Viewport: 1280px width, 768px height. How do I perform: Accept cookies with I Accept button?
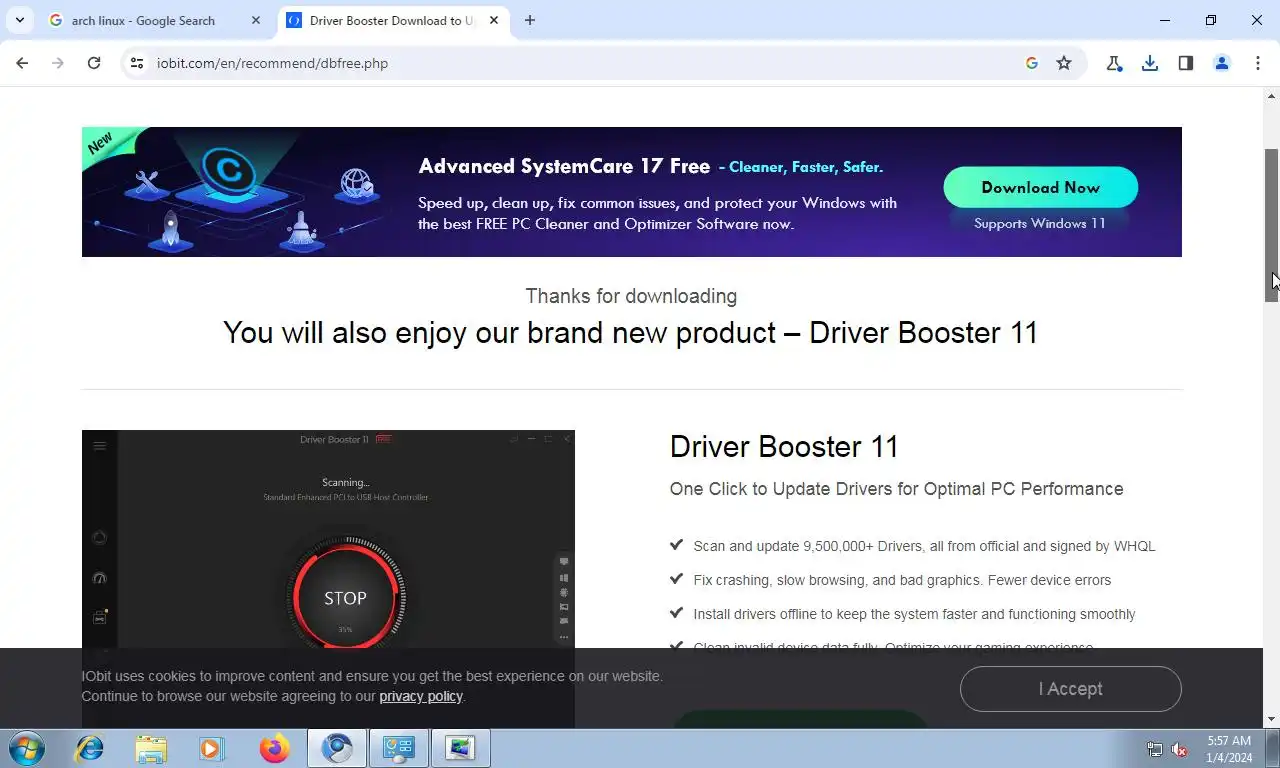coord(1070,689)
